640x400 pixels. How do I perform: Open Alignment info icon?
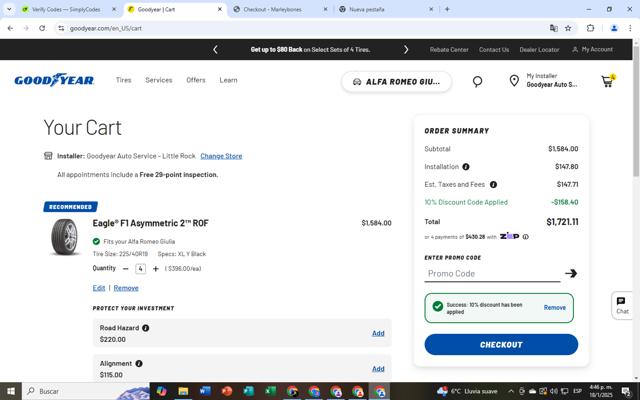[139, 363]
